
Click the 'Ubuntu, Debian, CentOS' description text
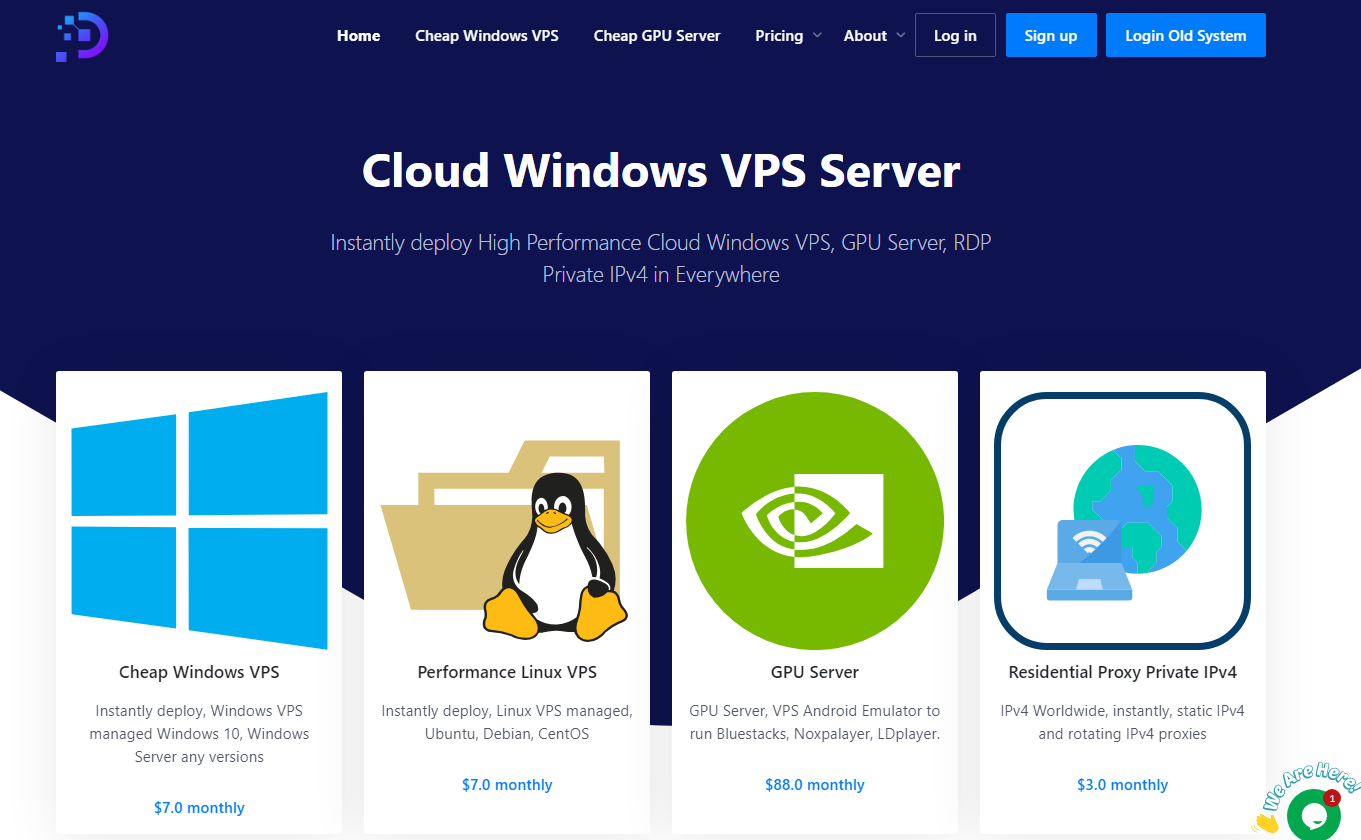[507, 734]
